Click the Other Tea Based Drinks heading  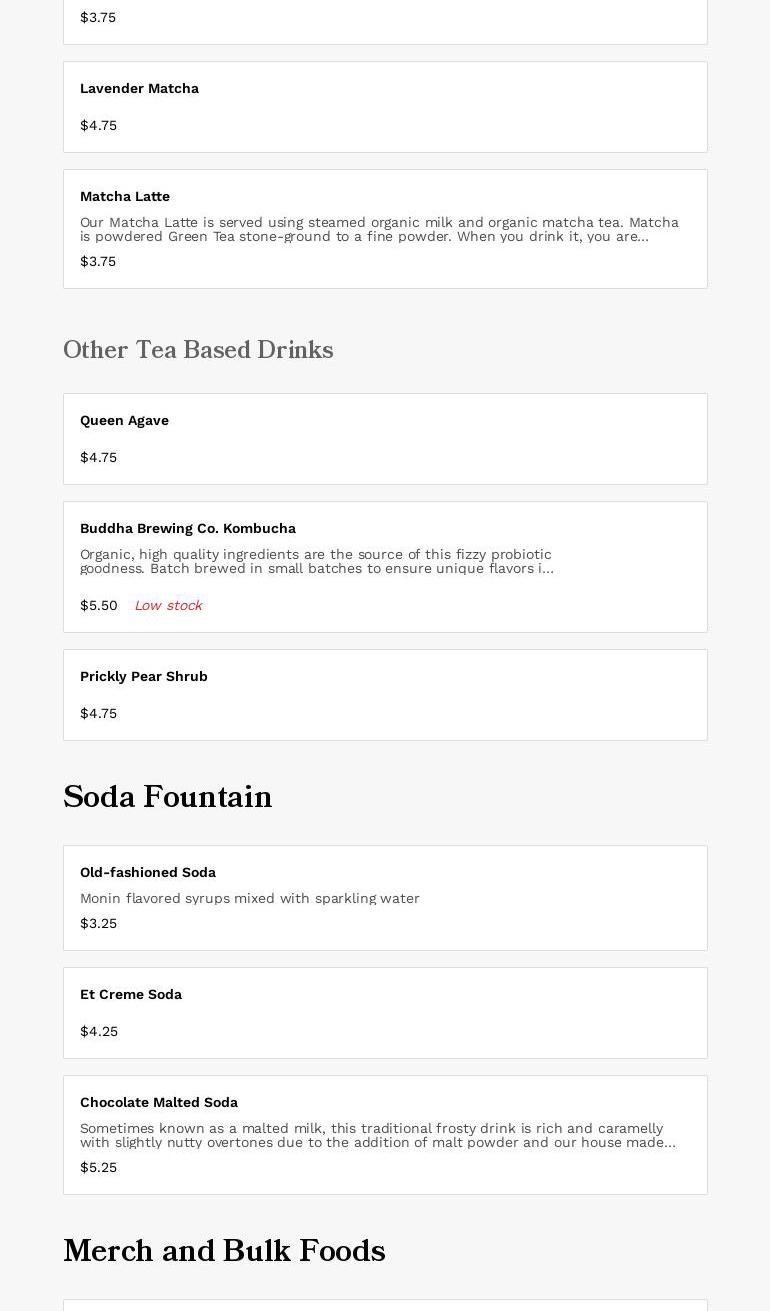[x=198, y=351]
